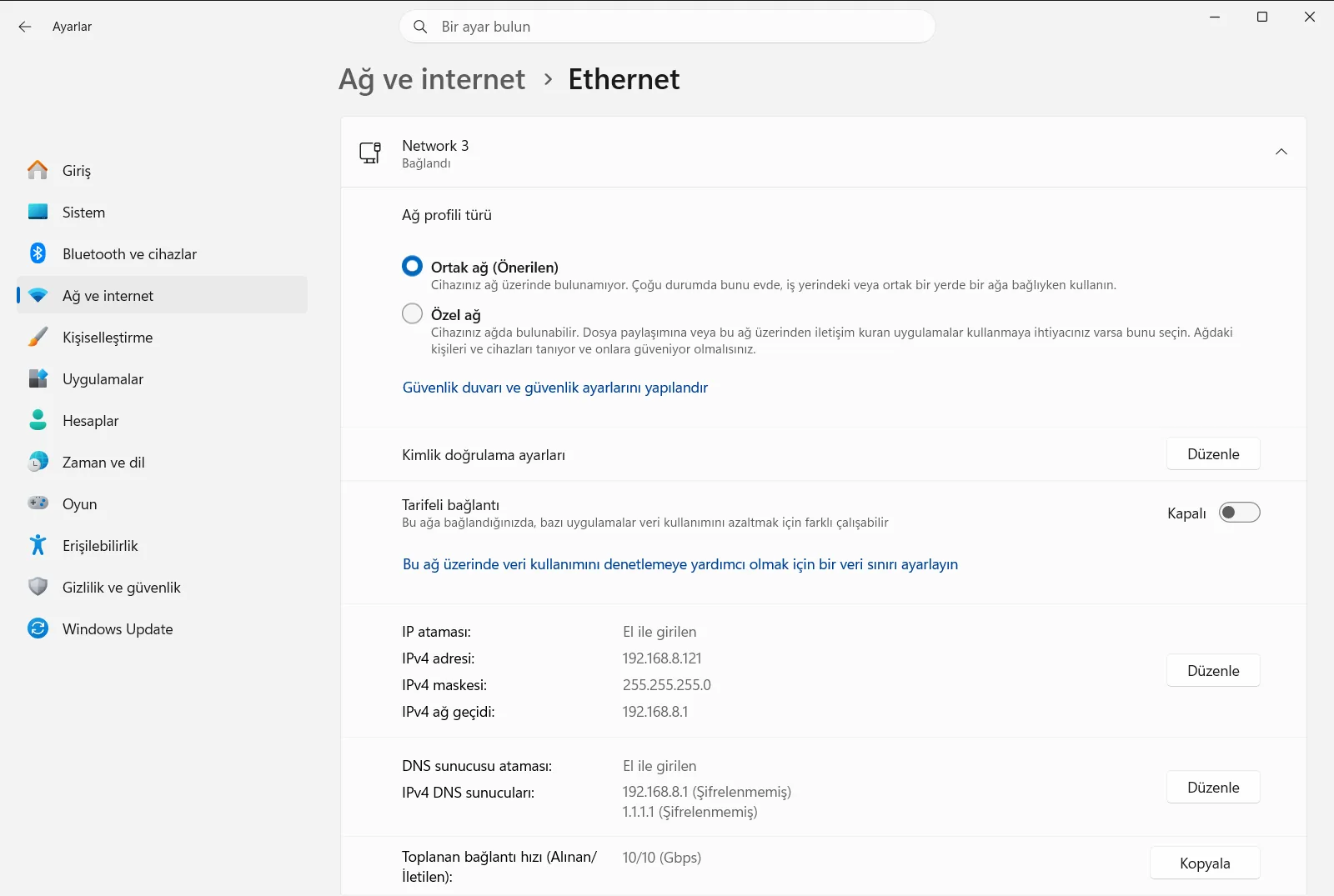Click the Giriş home icon
Screen dimensions: 1334x896
coord(38,170)
